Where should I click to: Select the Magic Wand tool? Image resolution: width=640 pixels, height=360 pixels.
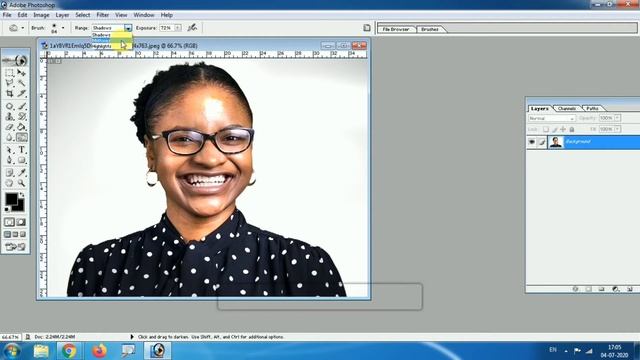(x=22, y=83)
